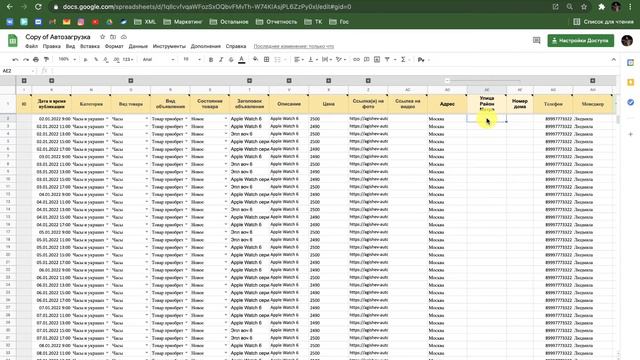The height and width of the screenshot is (360, 640).
Task: Apply percent format to cell
Action: pos(96,60)
